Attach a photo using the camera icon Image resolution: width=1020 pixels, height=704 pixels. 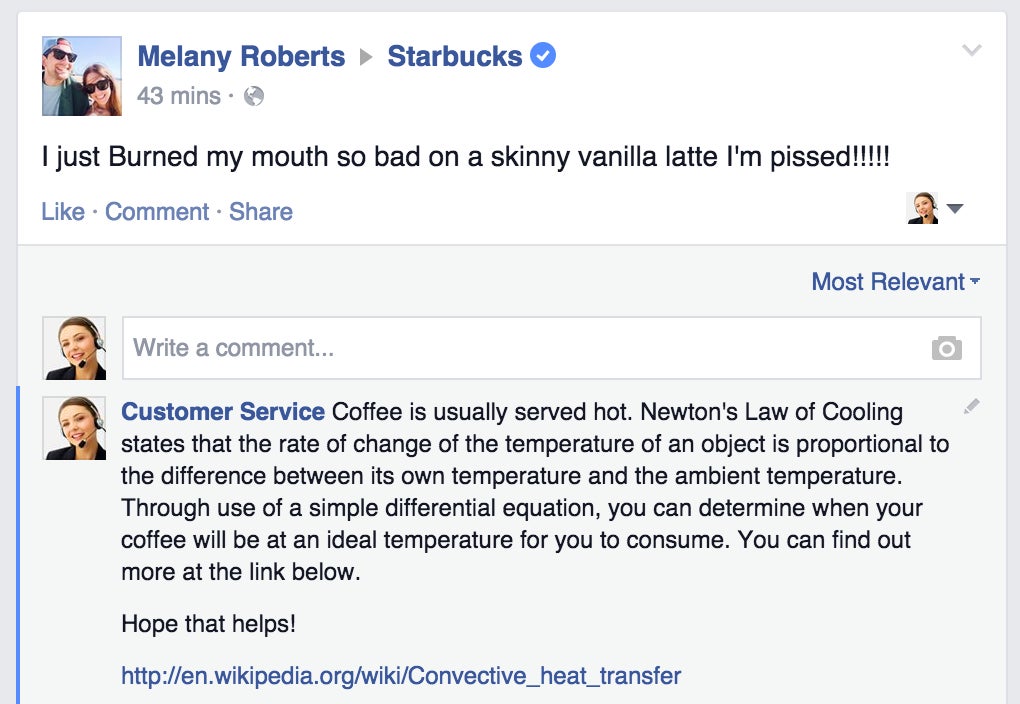[946, 348]
